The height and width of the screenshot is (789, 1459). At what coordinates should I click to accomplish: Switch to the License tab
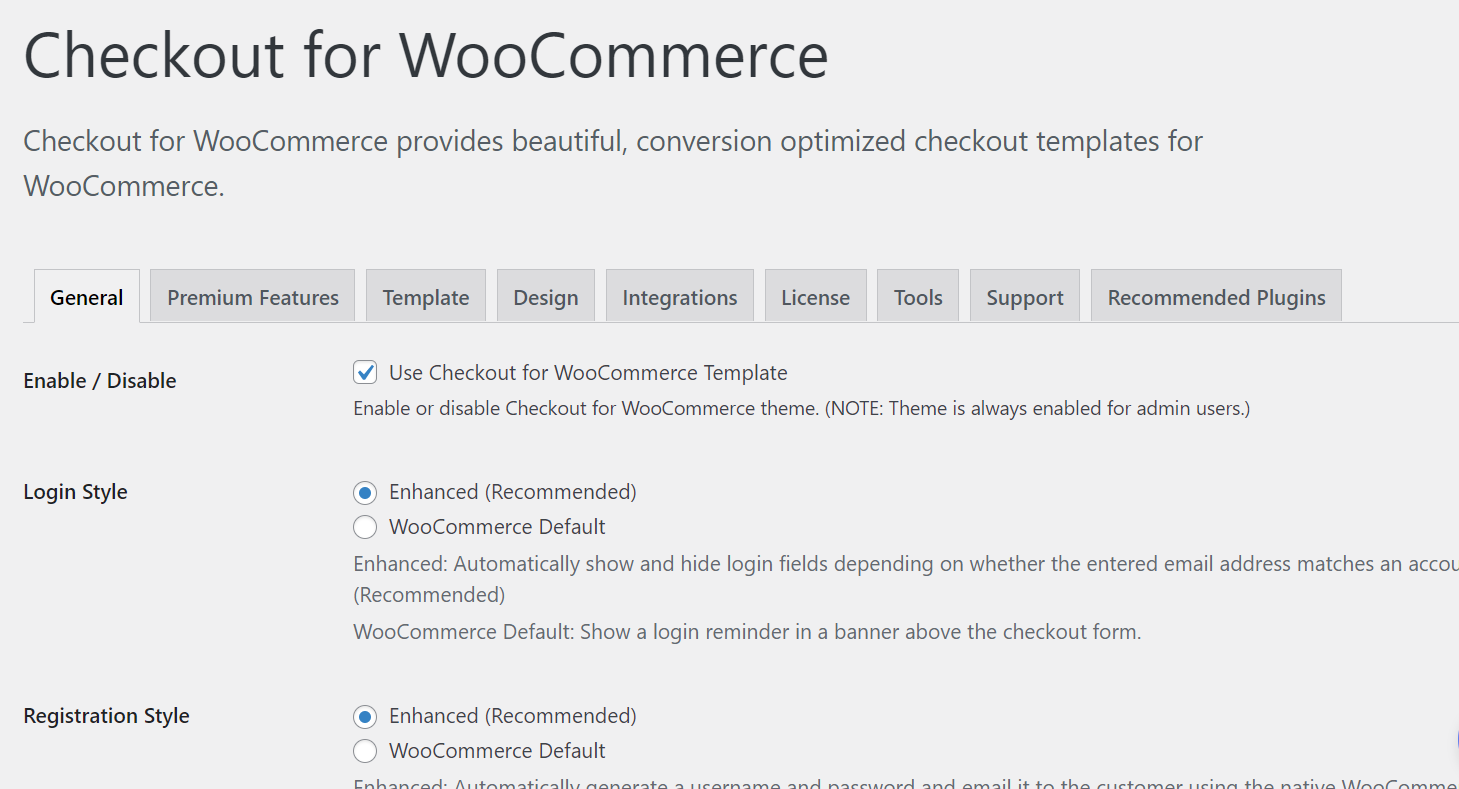pos(816,297)
